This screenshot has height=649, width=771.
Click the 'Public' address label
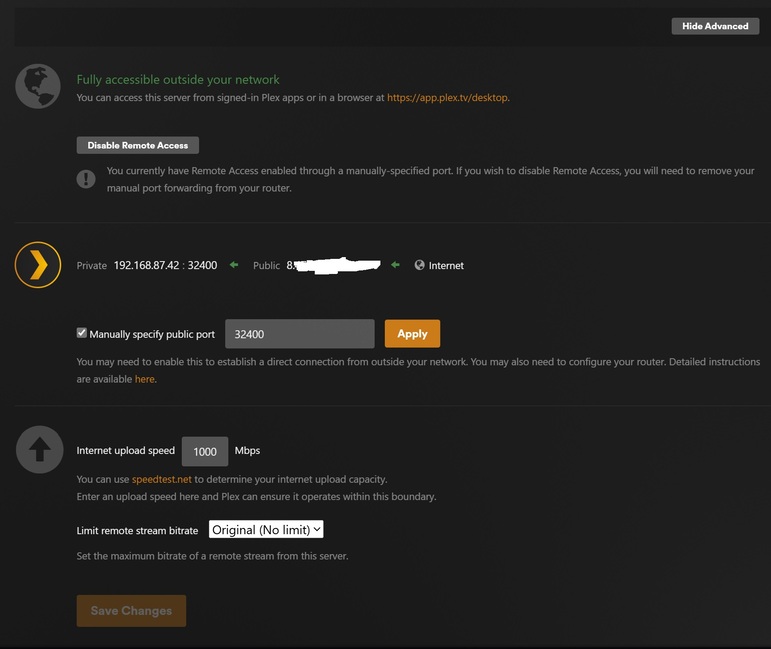(267, 266)
